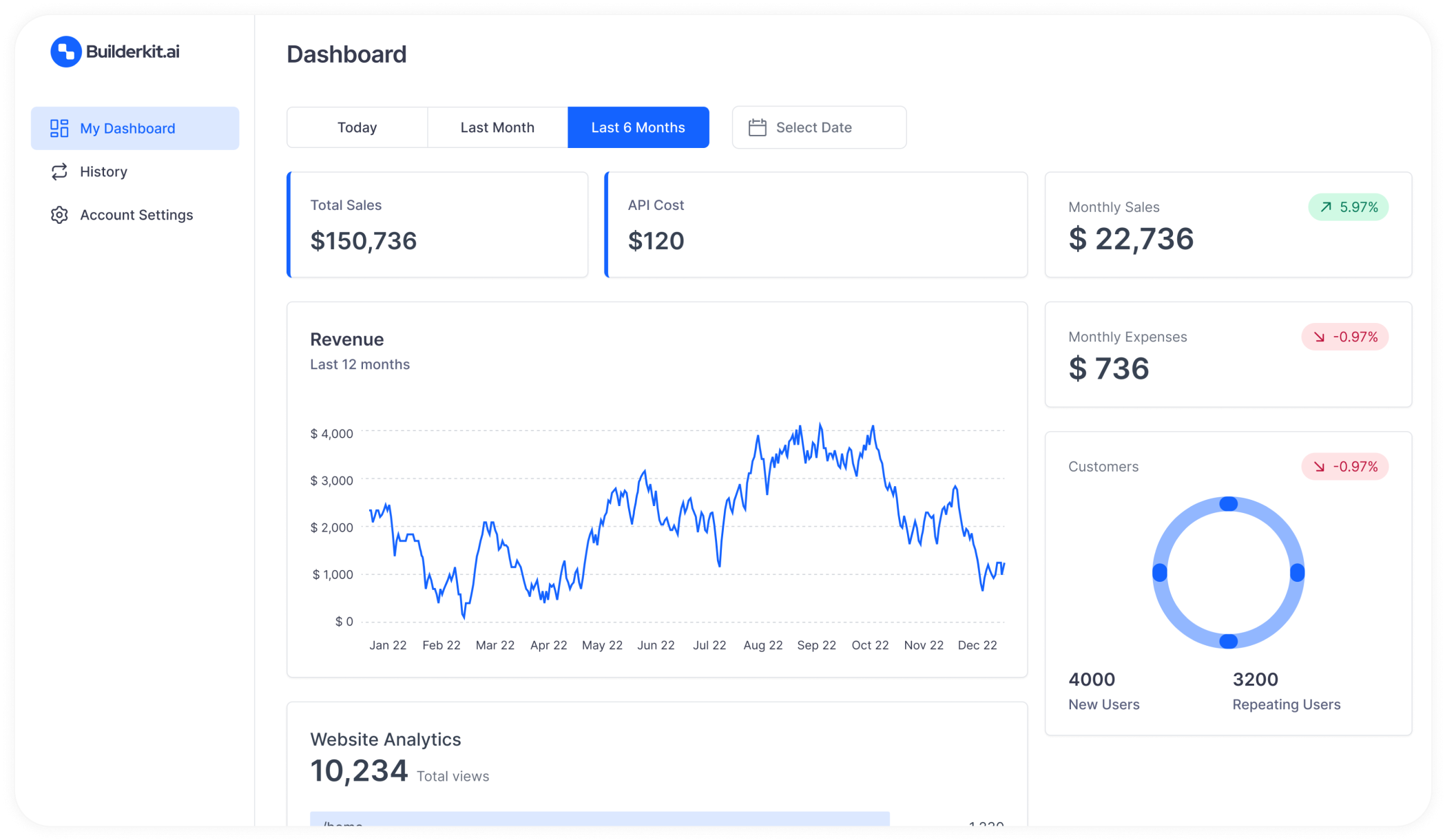Select the Last 6 Months tab
1445x840 pixels.
click(638, 127)
